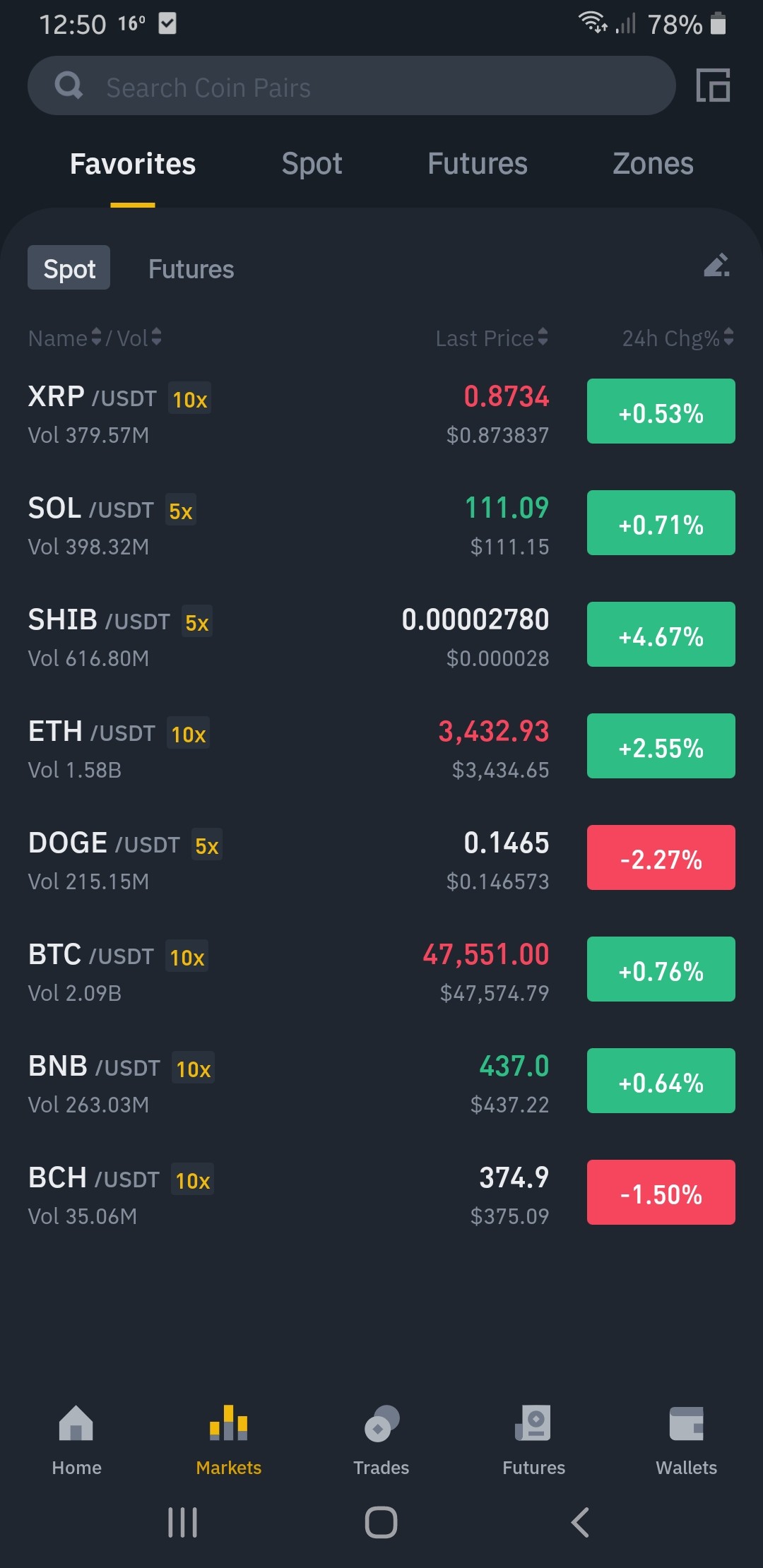Open the BTC/USDT pair row
The height and width of the screenshot is (1568, 763).
click(381, 970)
